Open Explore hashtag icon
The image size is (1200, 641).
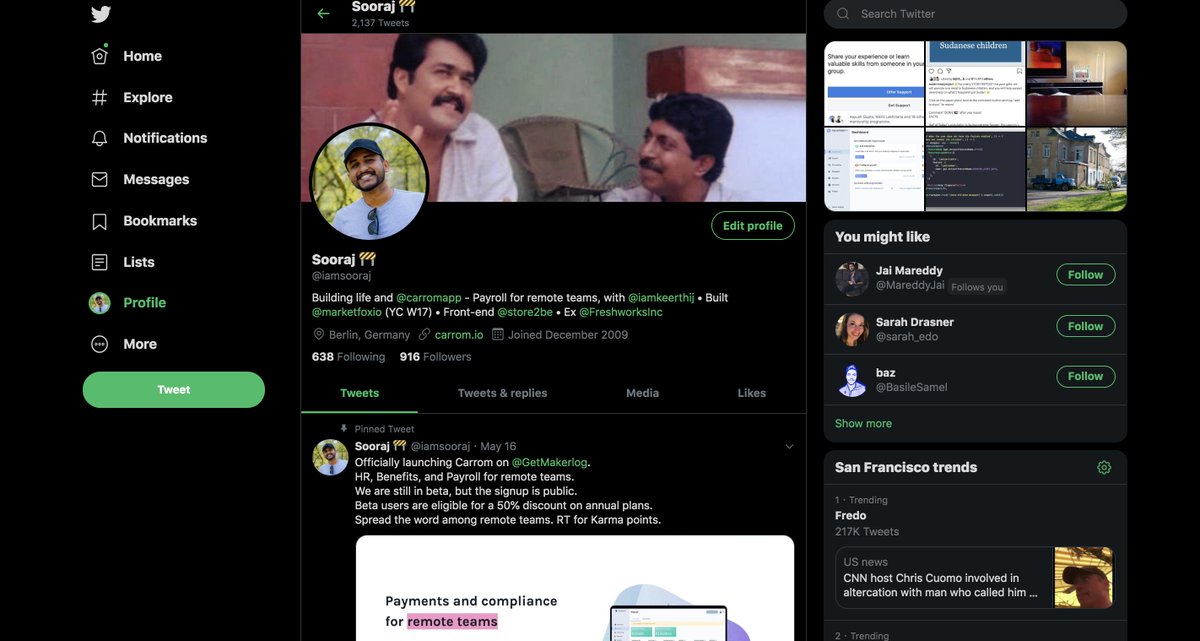click(99, 97)
